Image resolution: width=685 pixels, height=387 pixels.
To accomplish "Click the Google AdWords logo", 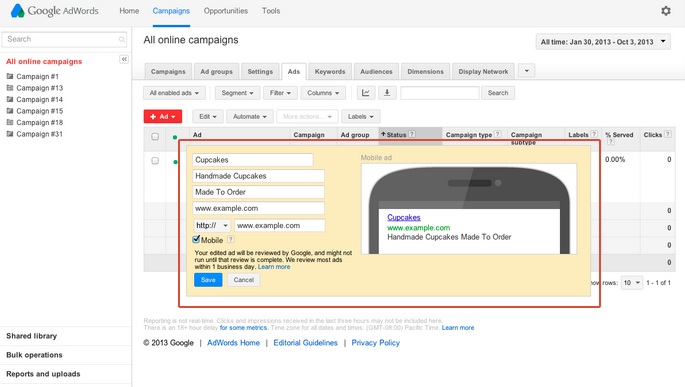I will (x=55, y=10).
